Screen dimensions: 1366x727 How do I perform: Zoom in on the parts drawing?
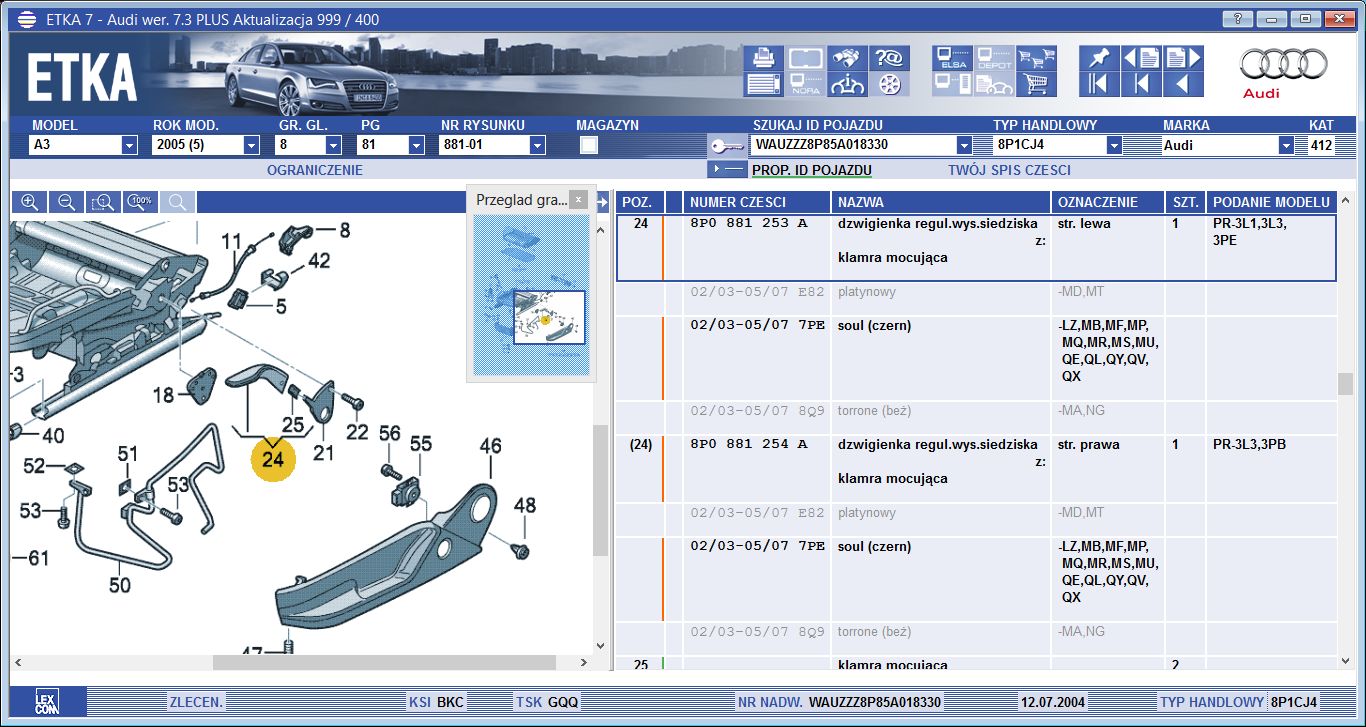click(30, 202)
